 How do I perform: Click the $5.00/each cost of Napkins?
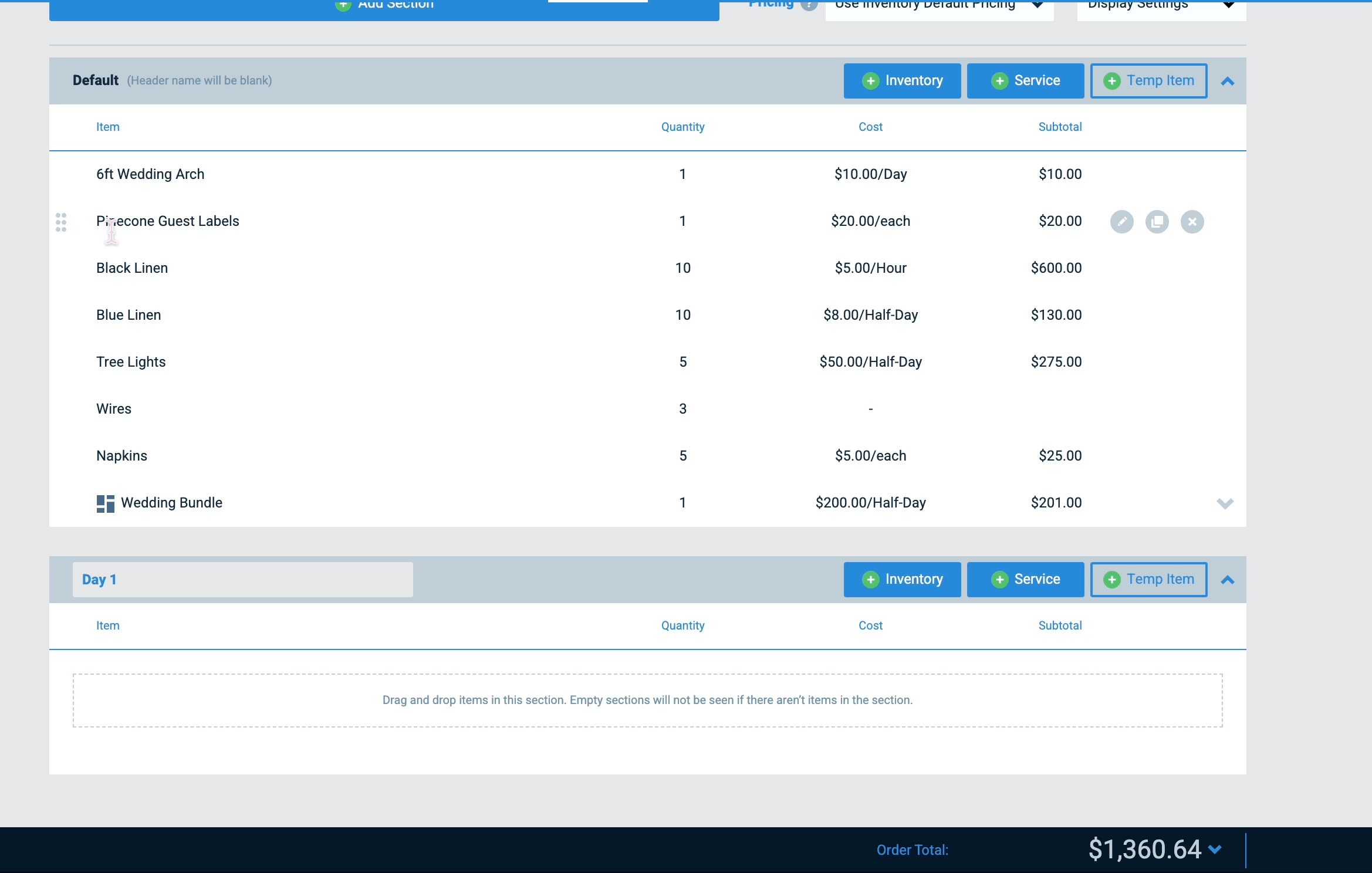(870, 456)
